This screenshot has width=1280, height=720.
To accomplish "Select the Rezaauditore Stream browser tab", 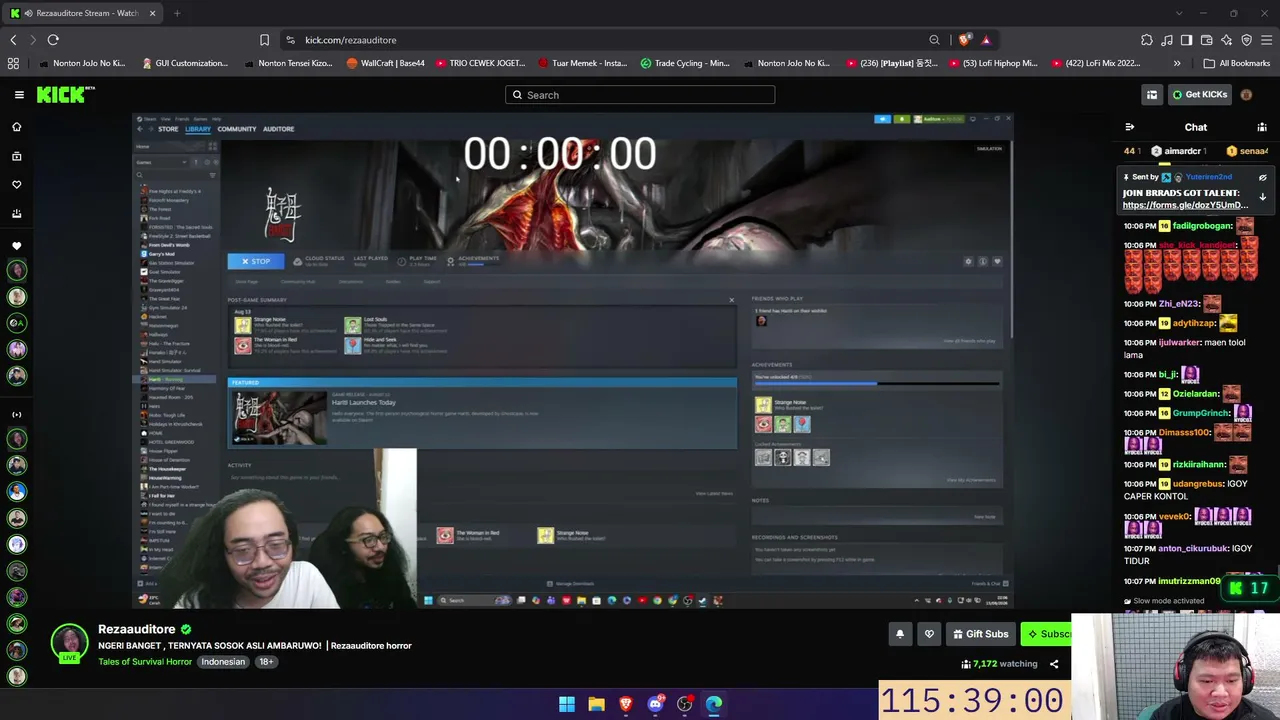I will 85,13.
